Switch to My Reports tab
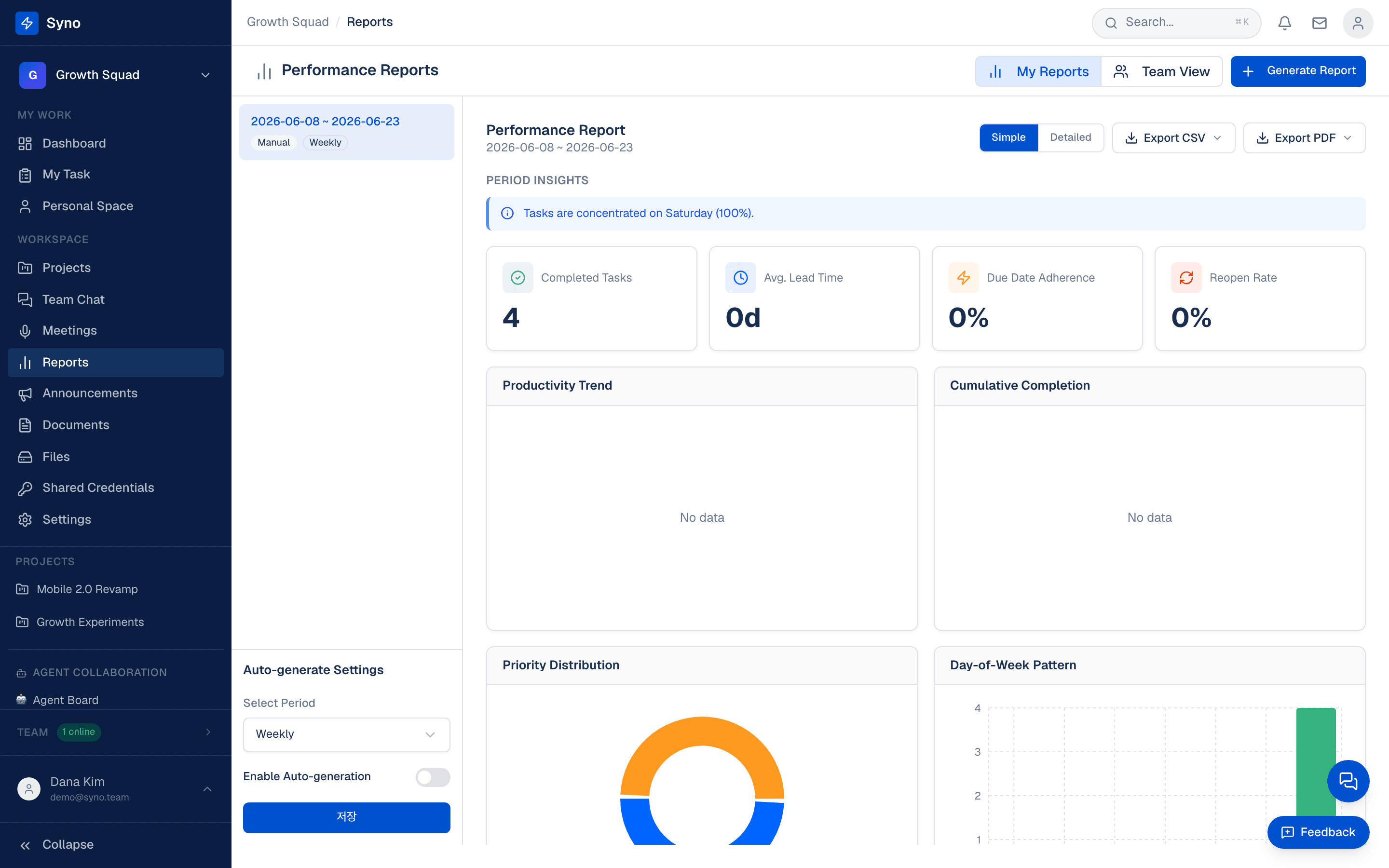The height and width of the screenshot is (868, 1389). (1038, 71)
